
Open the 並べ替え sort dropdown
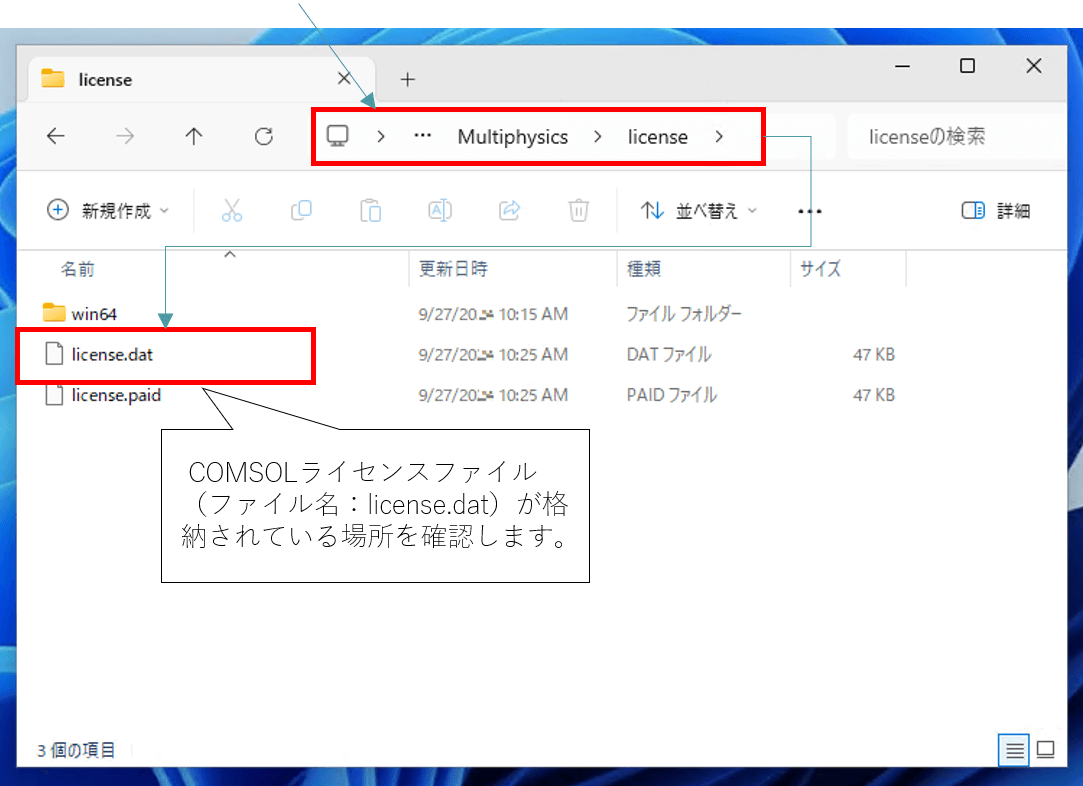(699, 210)
